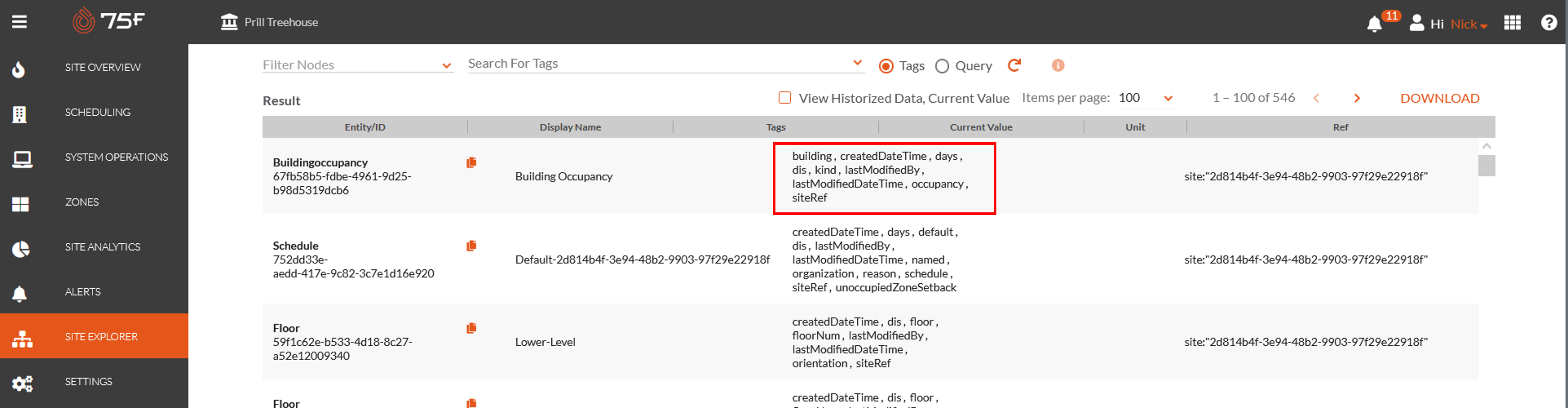Open the hamburger navigation menu
Screen dimensions: 1568x408
click(20, 22)
